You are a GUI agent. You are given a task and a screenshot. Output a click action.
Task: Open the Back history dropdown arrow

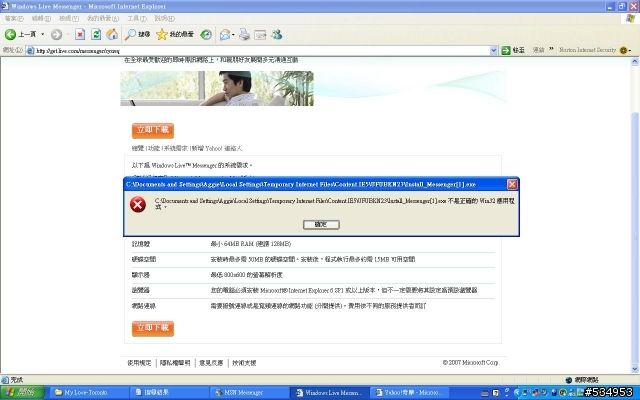(42, 34)
